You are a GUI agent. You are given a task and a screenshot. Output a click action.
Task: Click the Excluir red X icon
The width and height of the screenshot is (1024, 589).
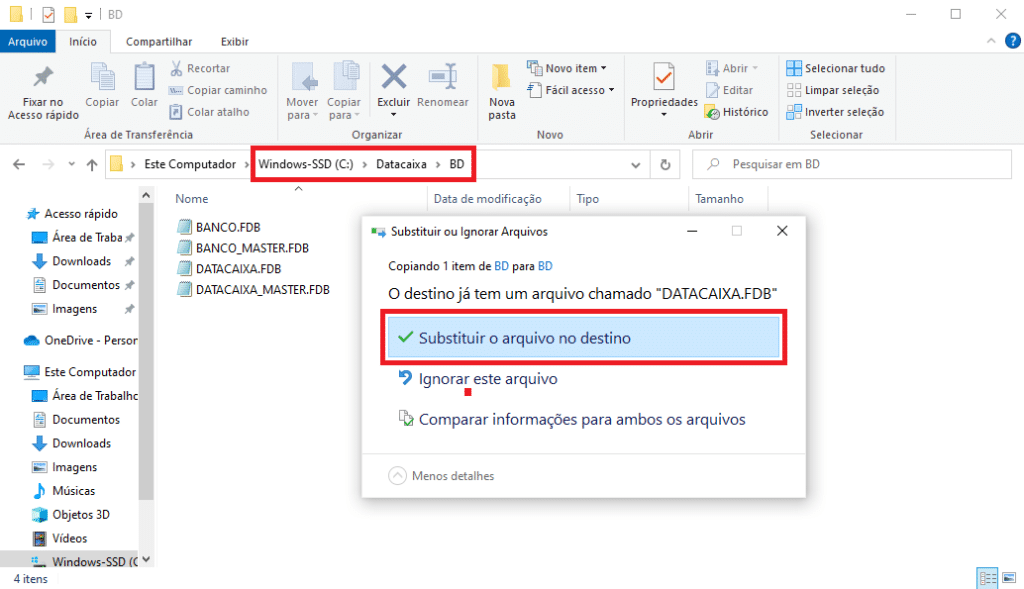394,79
